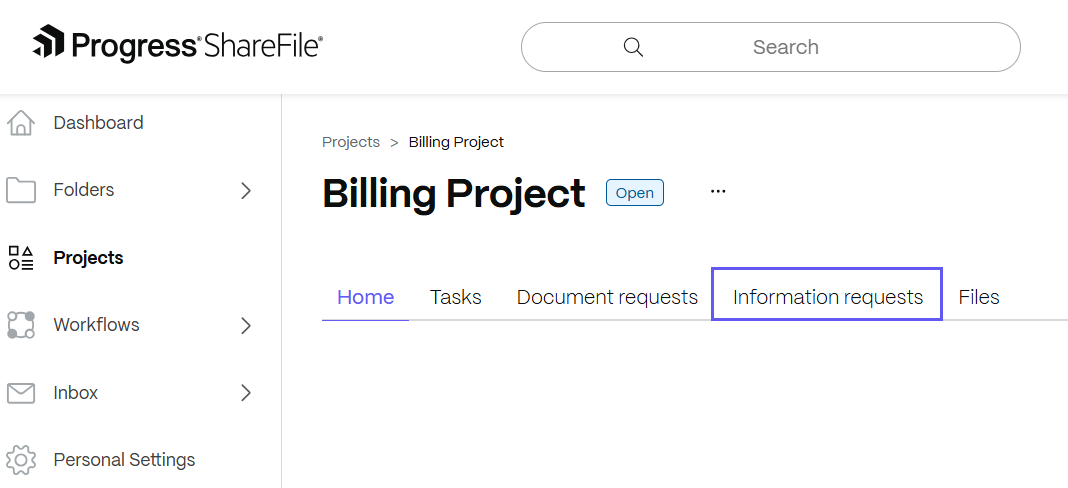Click the Projects breadcrumb link

(x=351, y=142)
